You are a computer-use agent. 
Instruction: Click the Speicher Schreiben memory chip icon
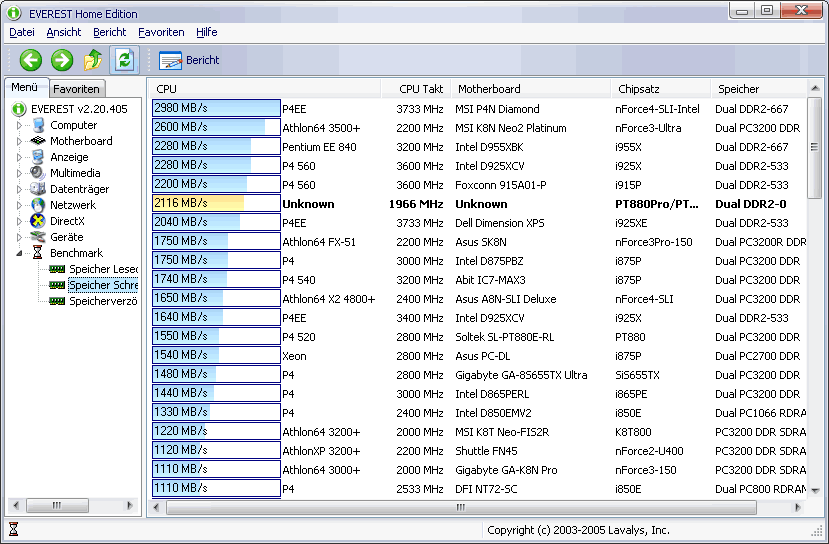(57, 285)
